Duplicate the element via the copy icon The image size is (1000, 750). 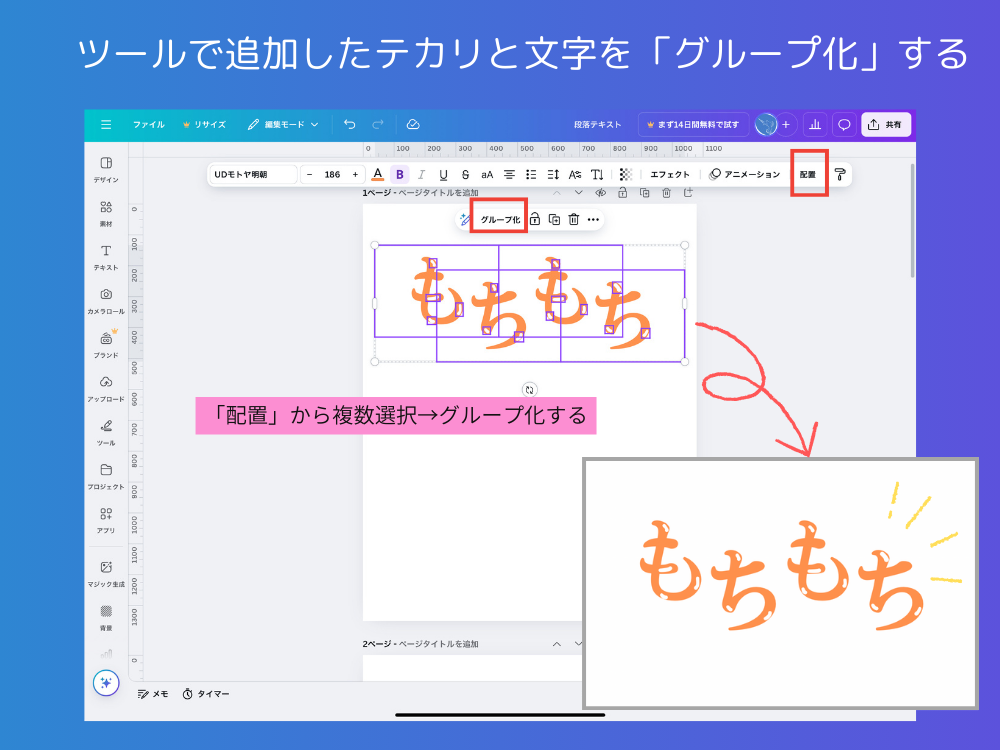[553, 218]
